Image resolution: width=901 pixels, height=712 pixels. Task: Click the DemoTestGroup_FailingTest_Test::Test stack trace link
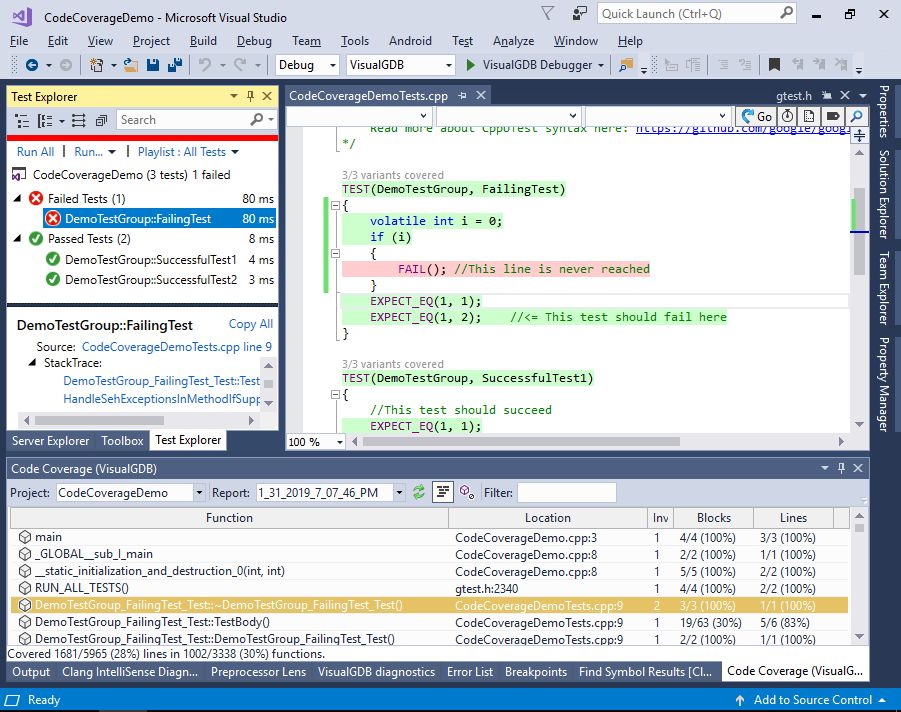point(161,381)
